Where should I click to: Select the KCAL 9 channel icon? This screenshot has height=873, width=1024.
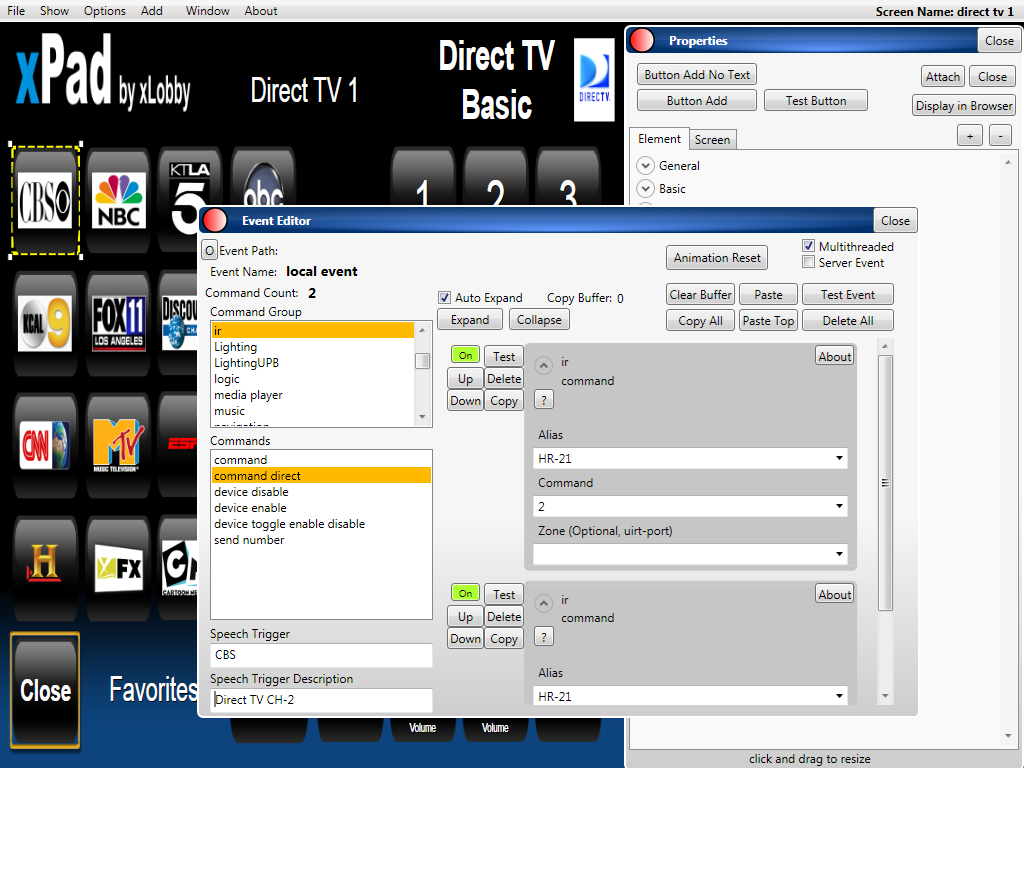coord(45,323)
